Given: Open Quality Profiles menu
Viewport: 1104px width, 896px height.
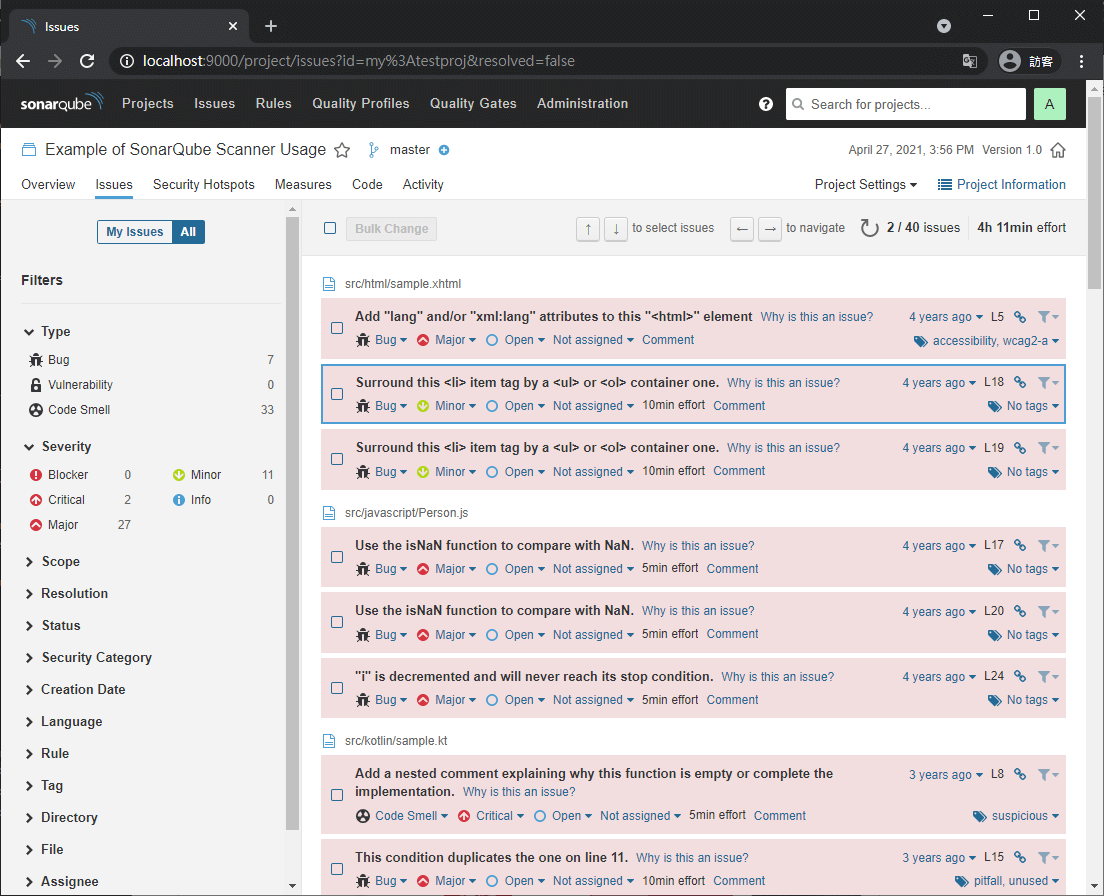Looking at the screenshot, I should click(360, 103).
